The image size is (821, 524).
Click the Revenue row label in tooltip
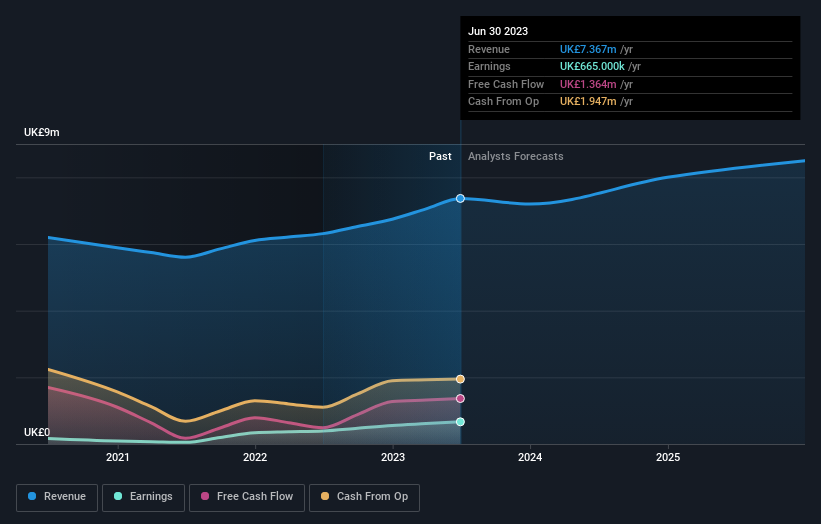(489, 49)
